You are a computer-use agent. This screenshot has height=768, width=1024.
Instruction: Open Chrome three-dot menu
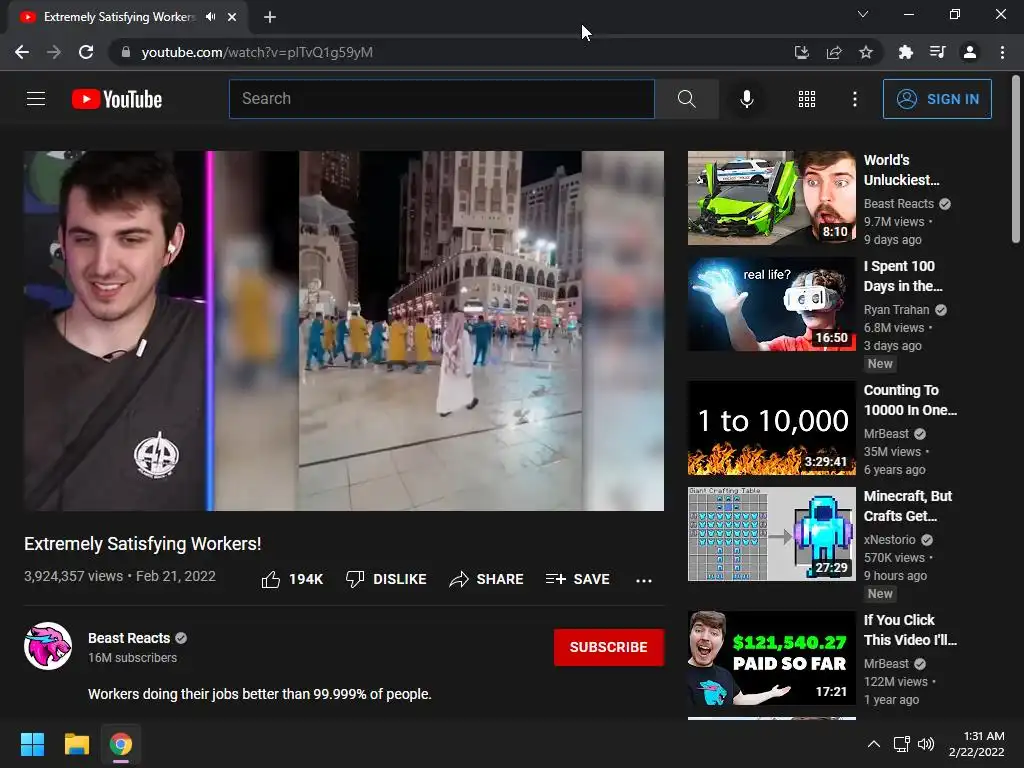pos(1002,52)
